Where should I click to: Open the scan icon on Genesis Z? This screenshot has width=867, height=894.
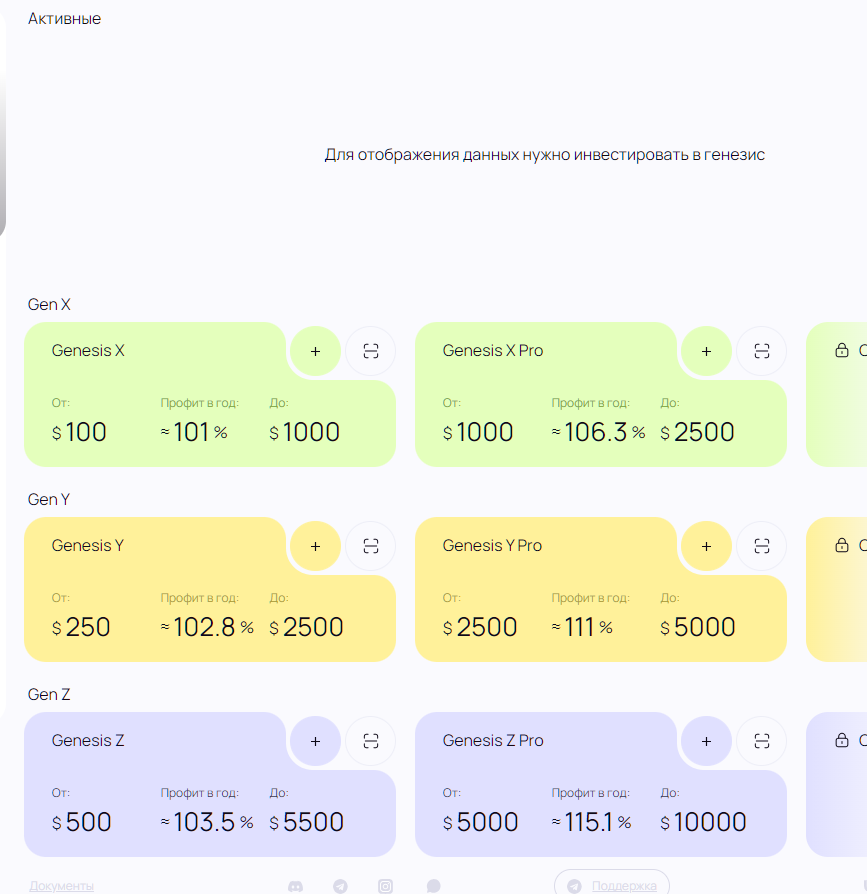371,741
